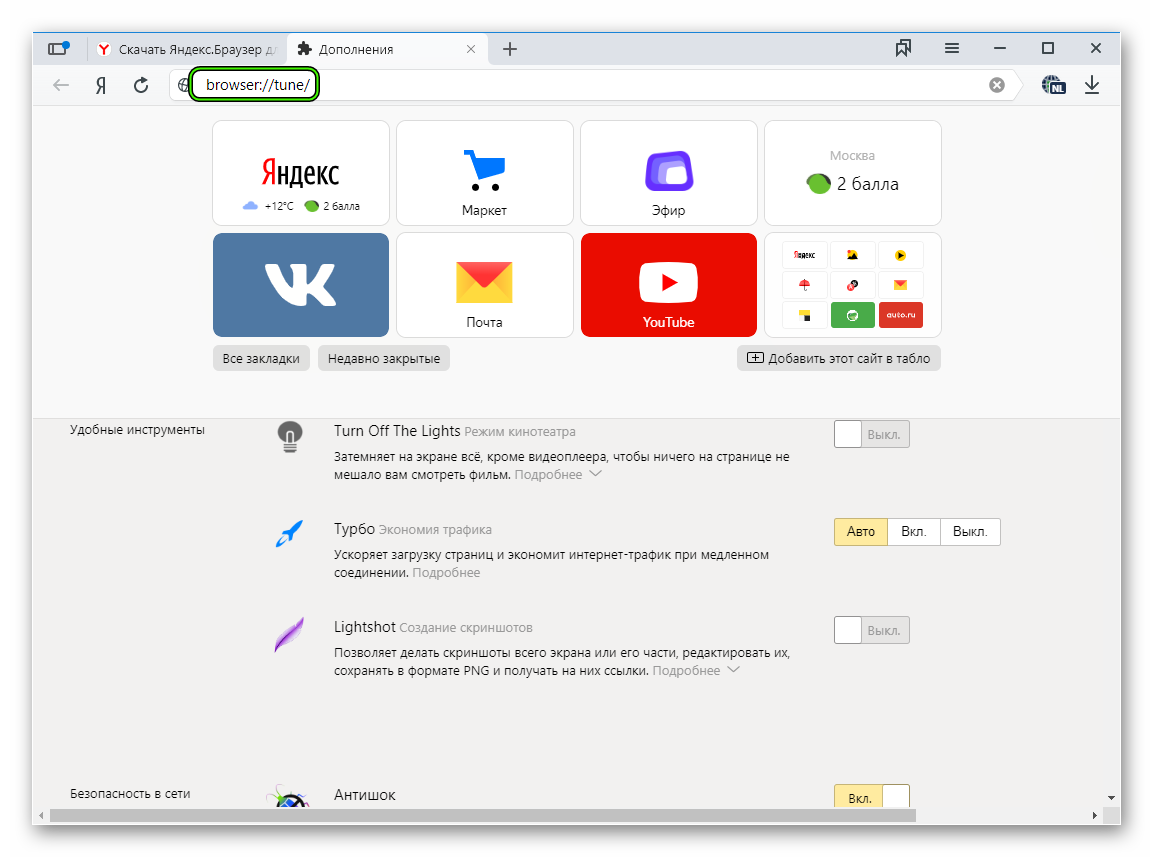Select the small red umbrella icon
The image size is (1153, 857).
tap(804, 285)
